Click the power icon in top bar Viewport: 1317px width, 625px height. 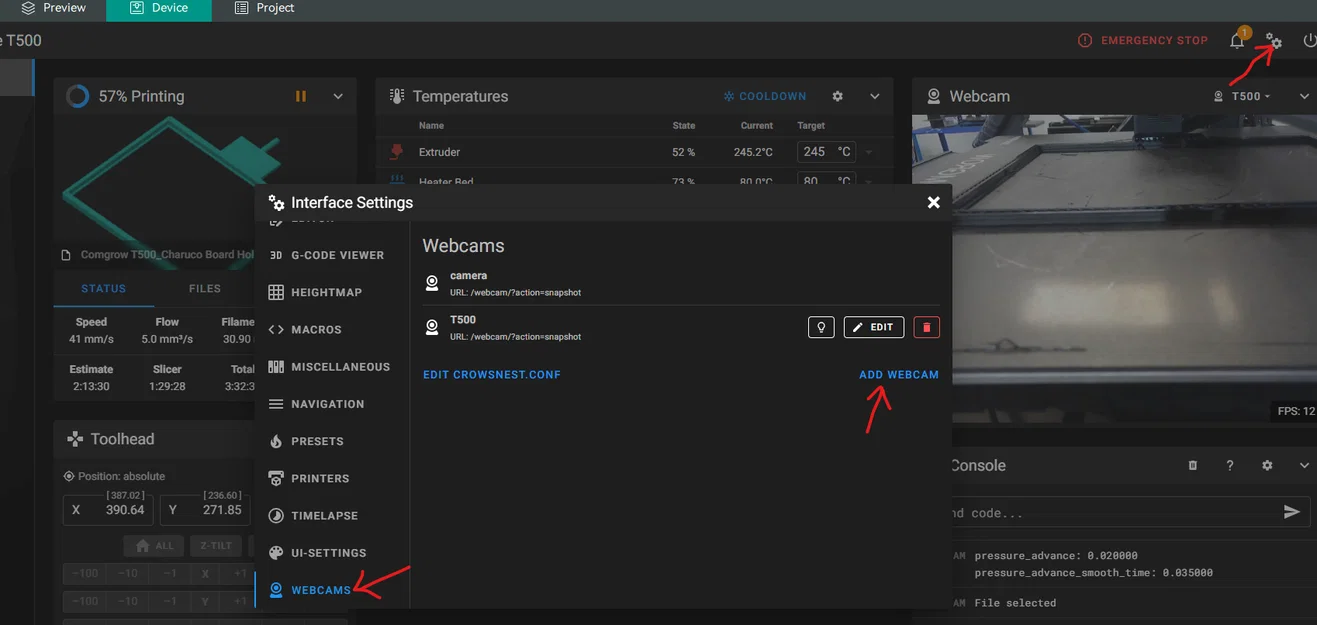[1310, 41]
